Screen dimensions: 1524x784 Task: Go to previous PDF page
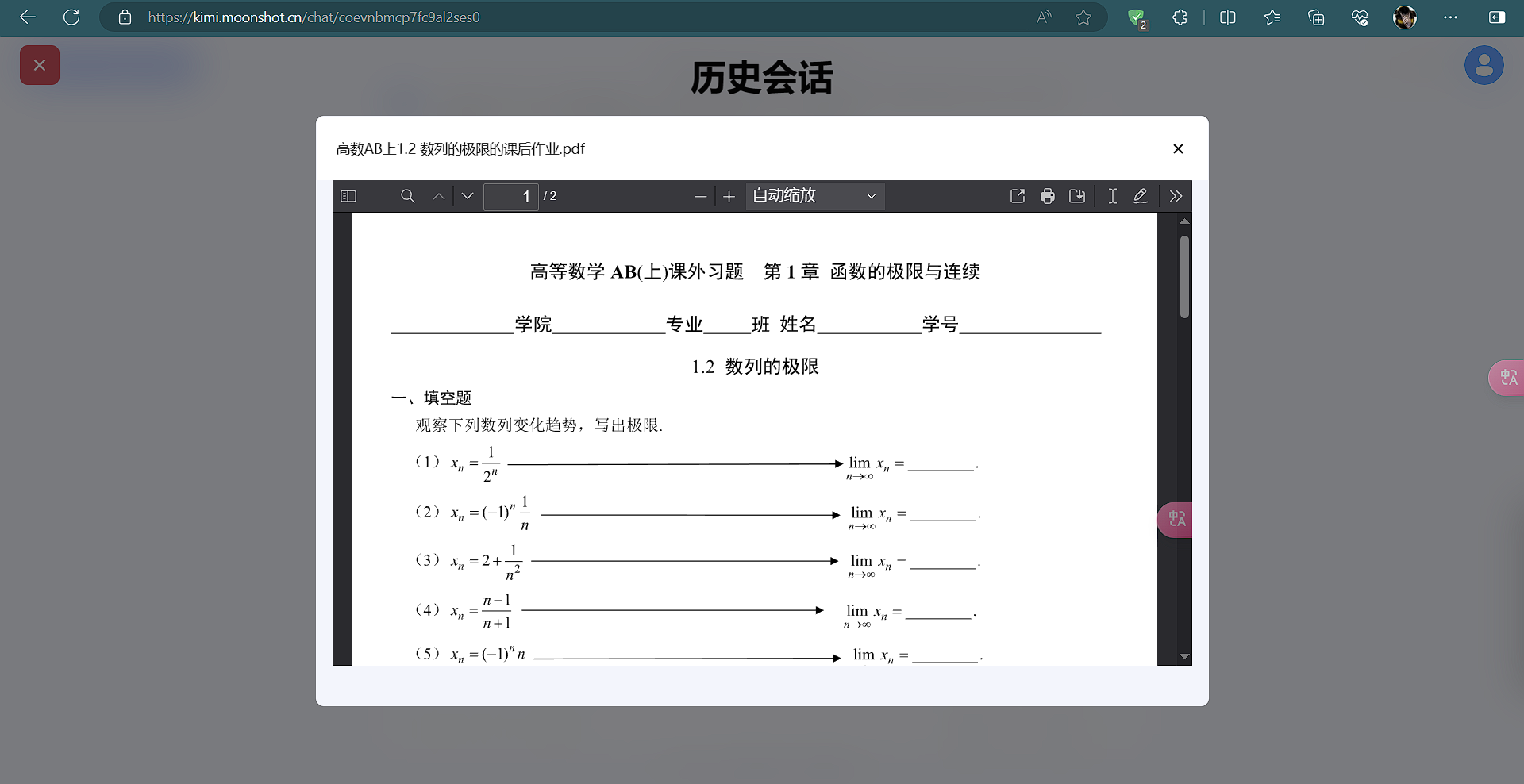pos(439,196)
